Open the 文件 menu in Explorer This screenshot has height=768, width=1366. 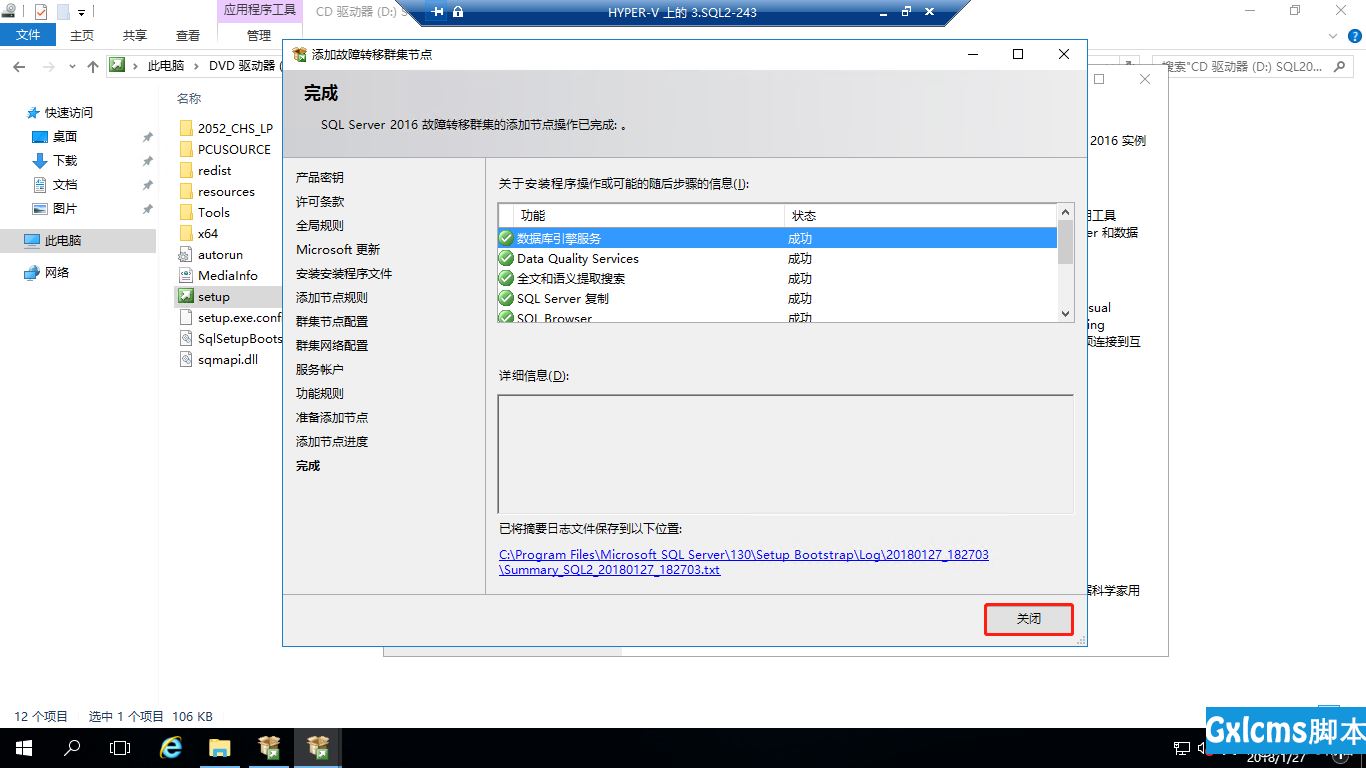(28, 35)
